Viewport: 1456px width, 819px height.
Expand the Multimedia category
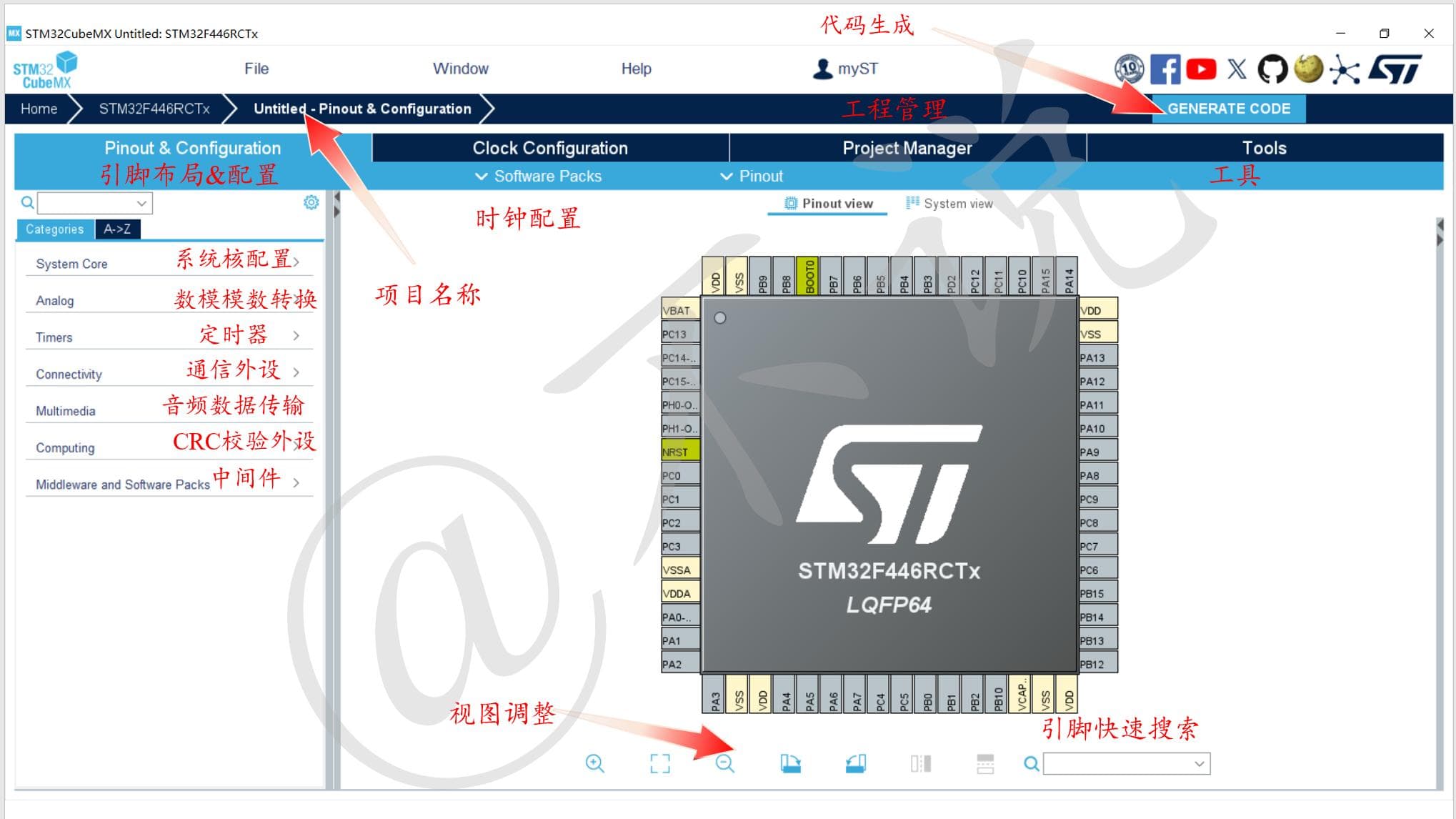169,410
